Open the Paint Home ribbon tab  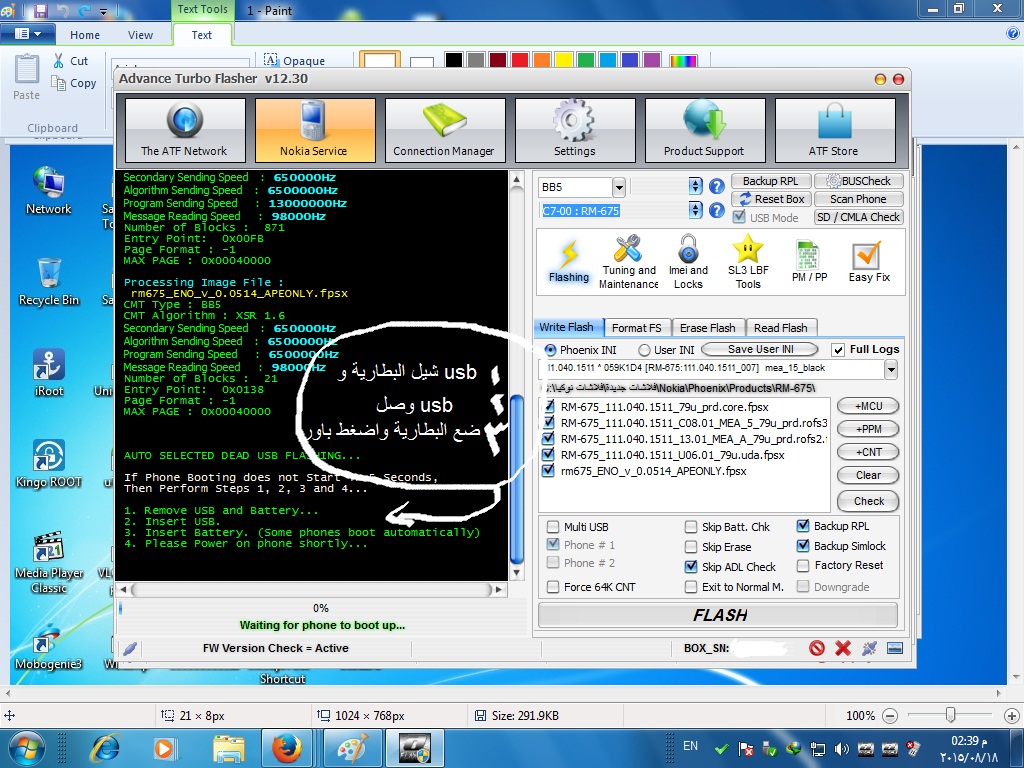(x=85, y=35)
